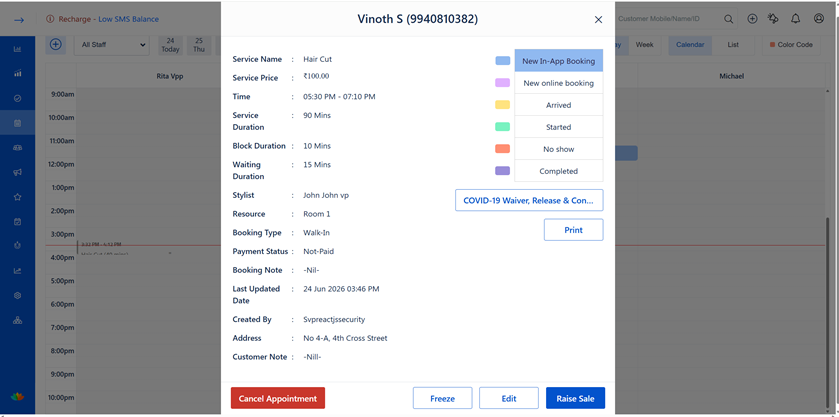Image resolution: width=839 pixels, height=417 pixels.
Task: Expand sidebar with the arrow icon
Action: [19, 20]
